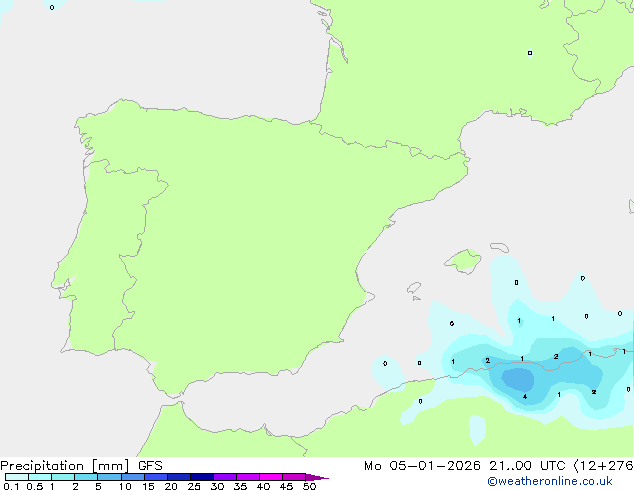
Task: Click the "50" legend scale label
Action: [309, 486]
